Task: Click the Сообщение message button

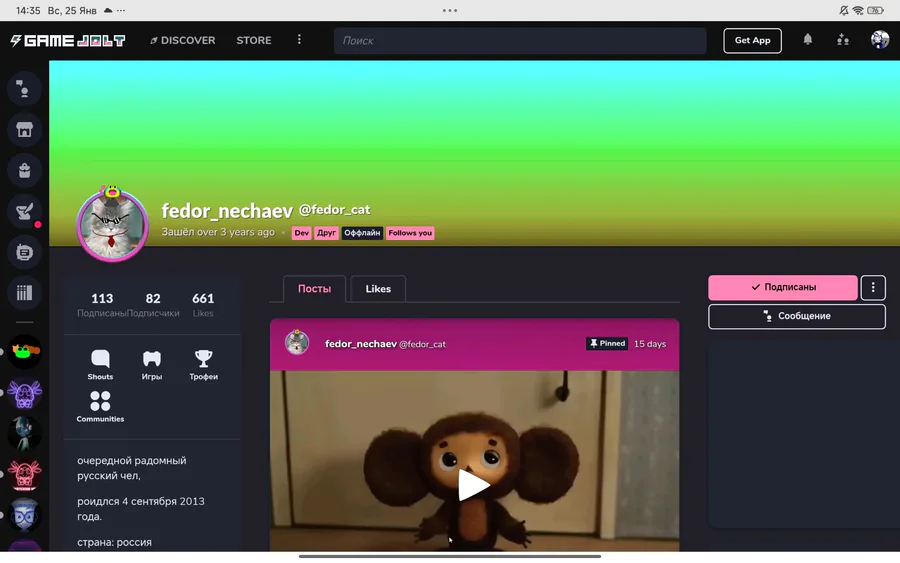Action: (797, 316)
